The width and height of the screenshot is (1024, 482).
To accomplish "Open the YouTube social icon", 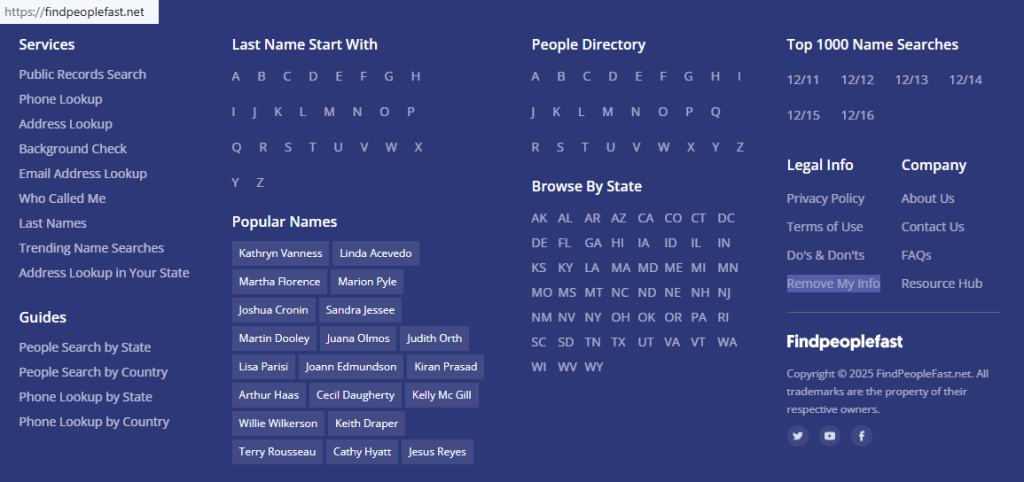I will point(829,436).
